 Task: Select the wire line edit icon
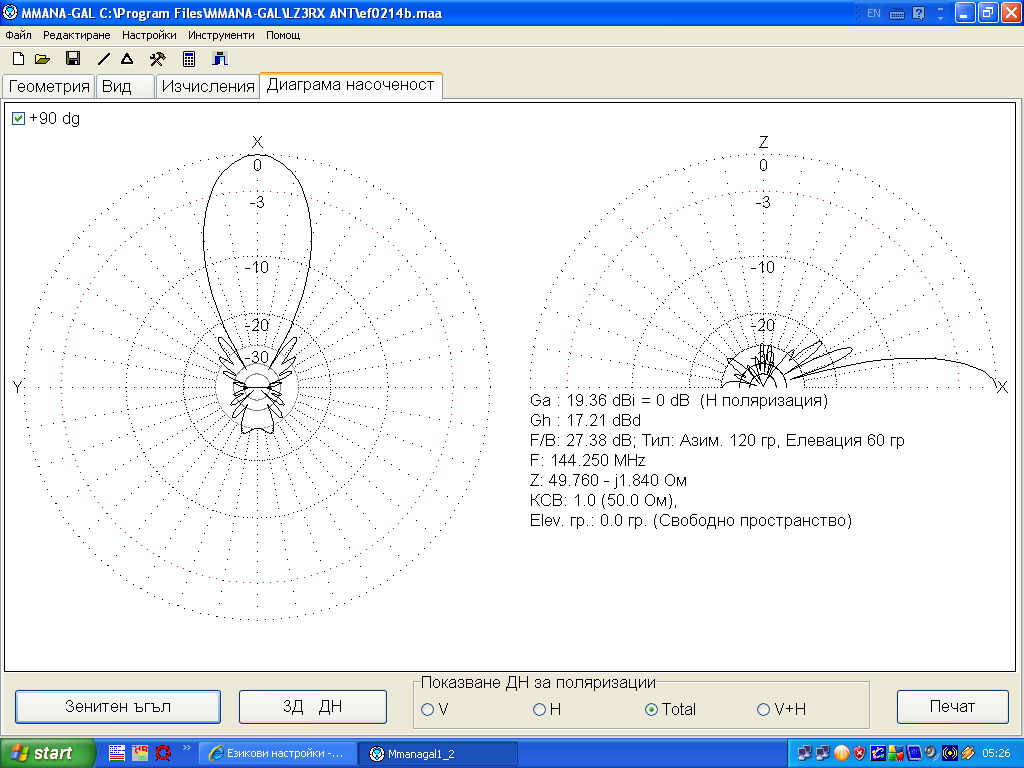104,59
